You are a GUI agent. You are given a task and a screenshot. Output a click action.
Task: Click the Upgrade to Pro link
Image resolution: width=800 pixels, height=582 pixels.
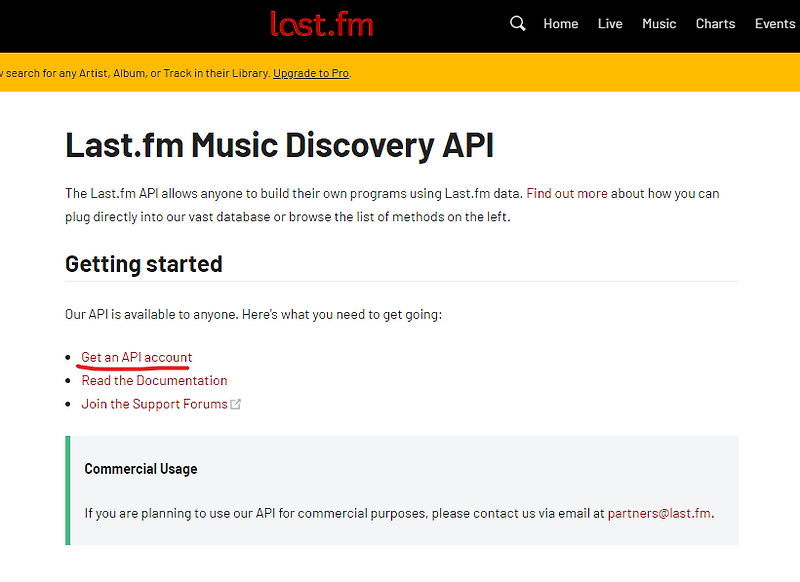[310, 72]
